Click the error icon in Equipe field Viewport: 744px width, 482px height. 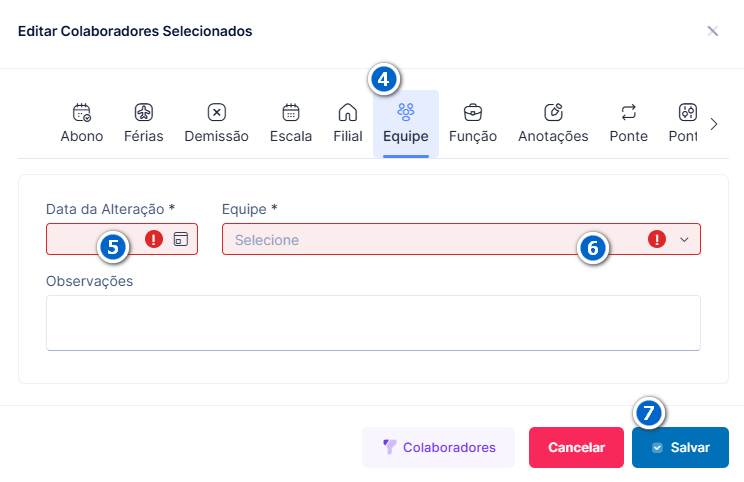(x=657, y=239)
